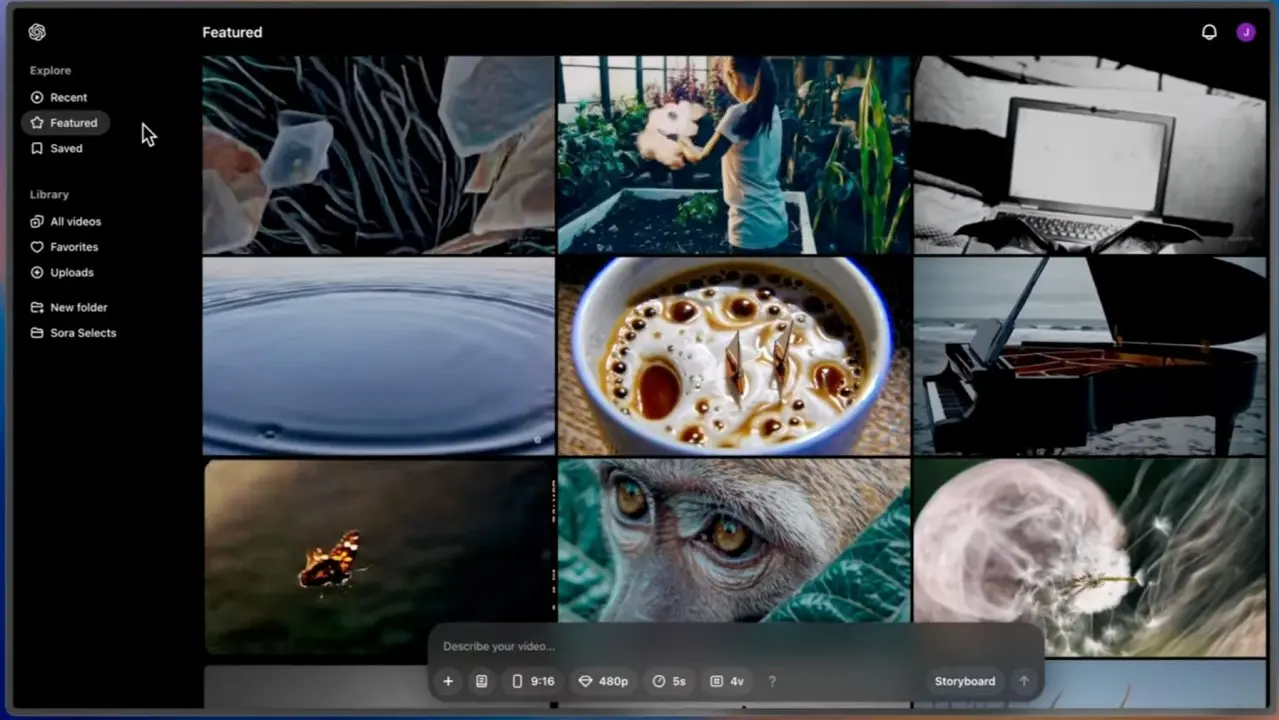Open the 480p resolution dropdown
This screenshot has height=720, width=1279.
click(603, 681)
